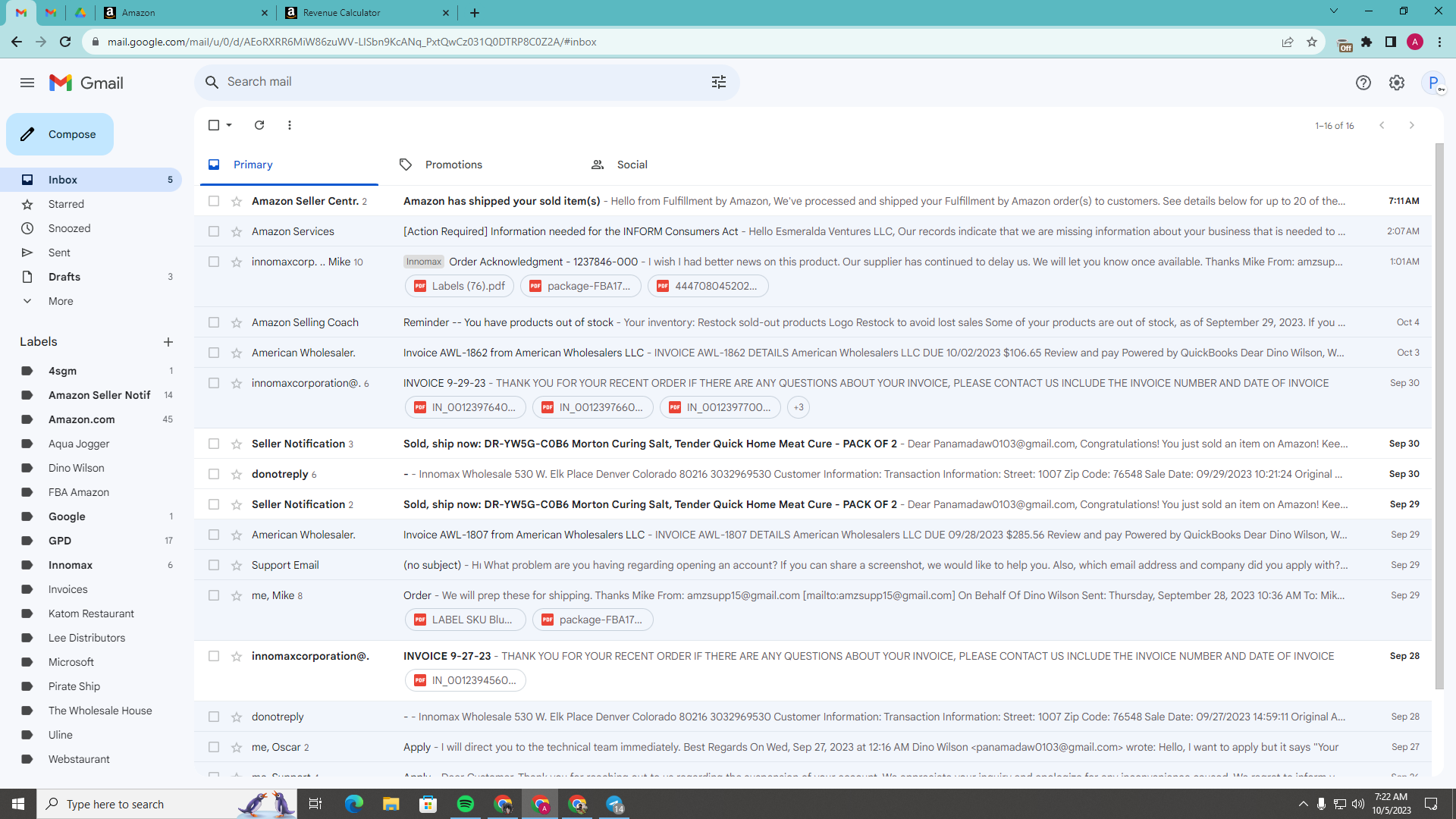Image resolution: width=1456 pixels, height=819 pixels.
Task: Open the Gmail main menu hamburger icon
Action: [27, 83]
